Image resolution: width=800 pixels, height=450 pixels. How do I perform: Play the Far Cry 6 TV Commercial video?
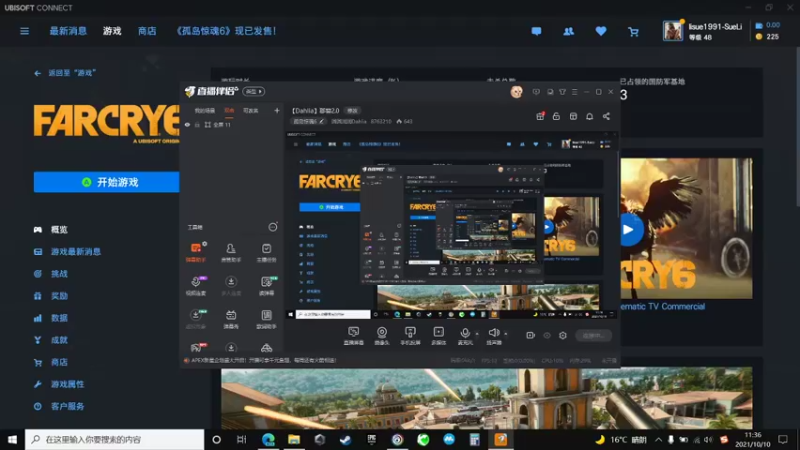click(629, 230)
